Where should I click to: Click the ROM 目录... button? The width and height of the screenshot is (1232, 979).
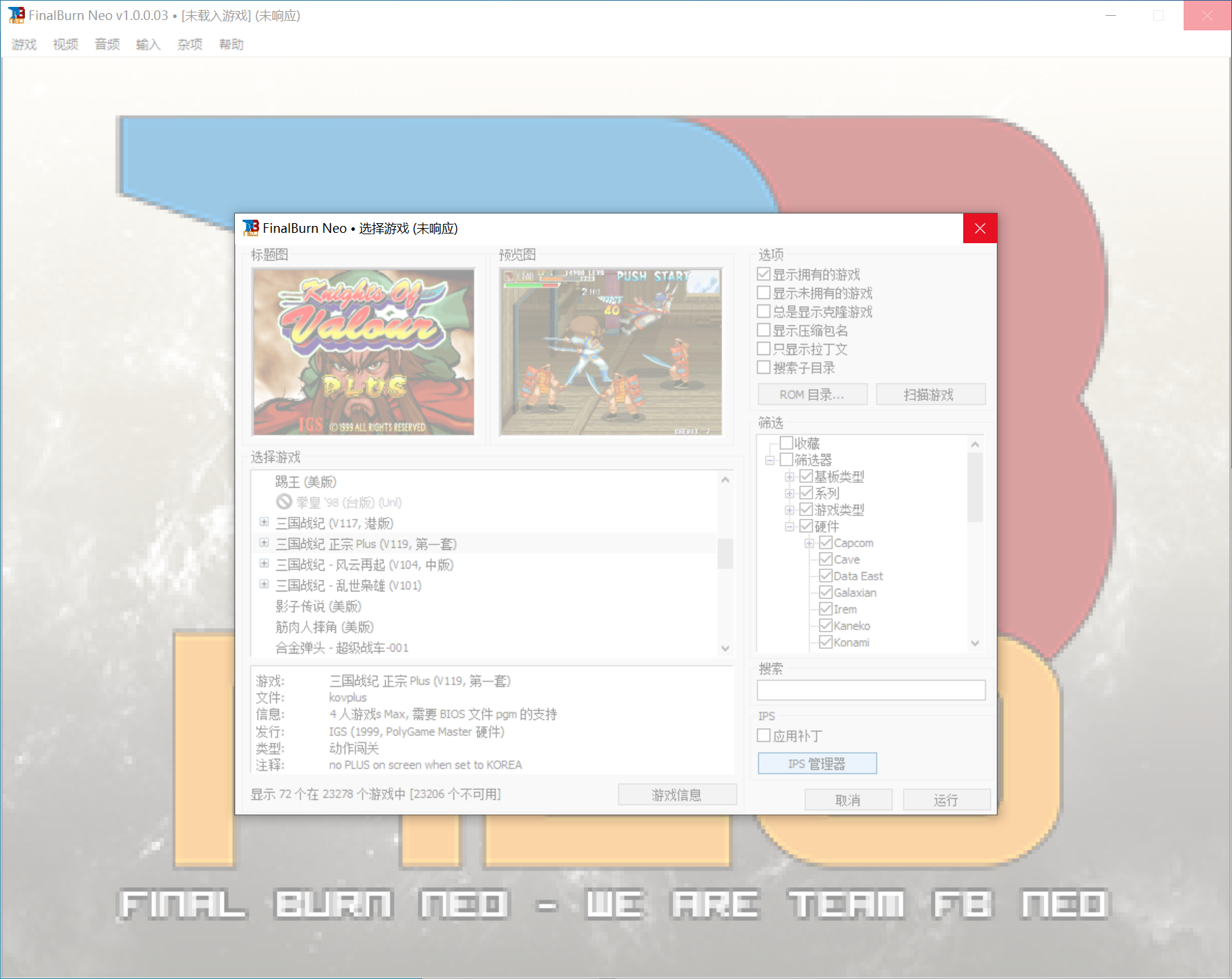tap(812, 395)
